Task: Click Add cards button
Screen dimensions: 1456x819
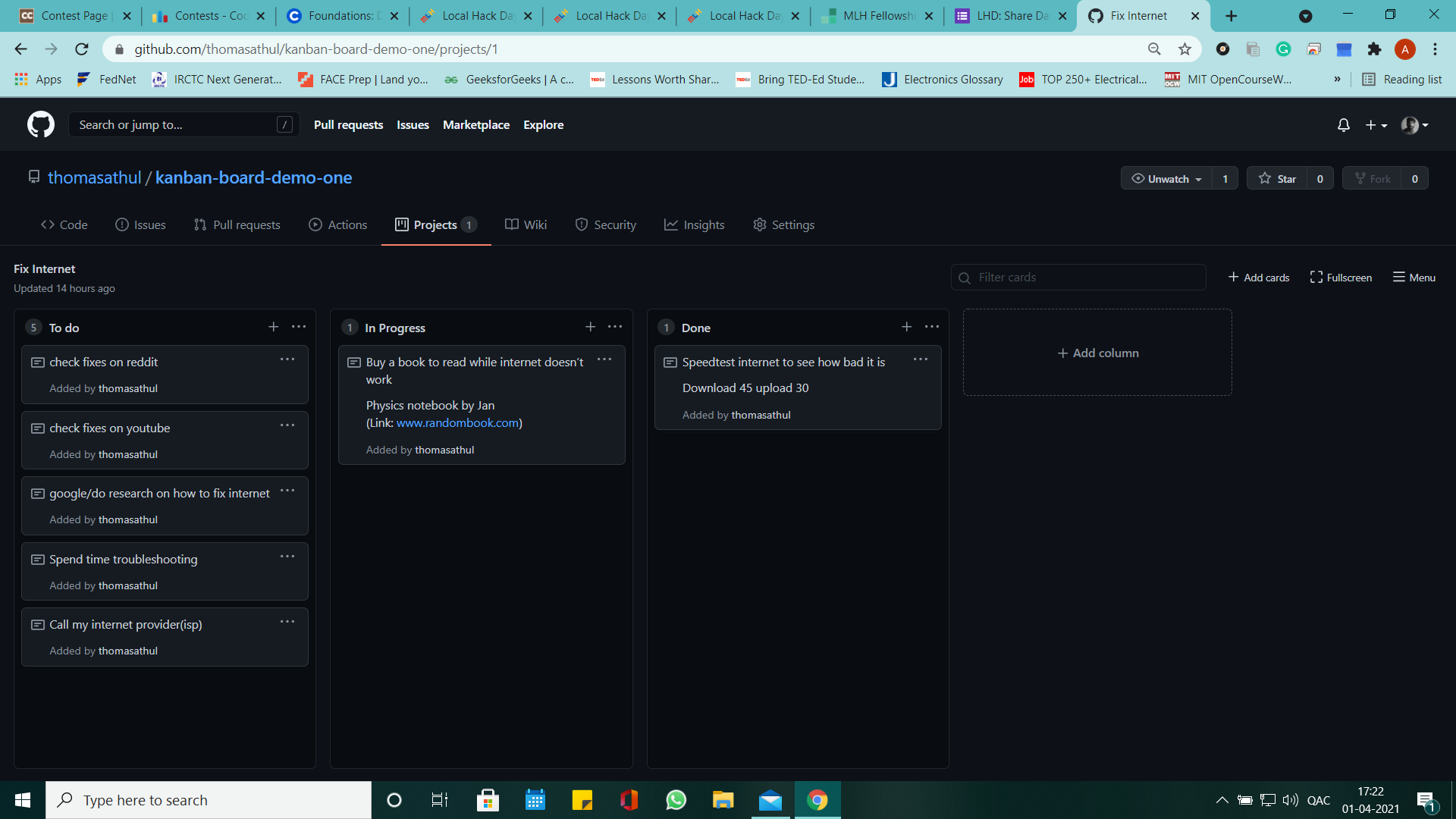Action: coord(1259,278)
